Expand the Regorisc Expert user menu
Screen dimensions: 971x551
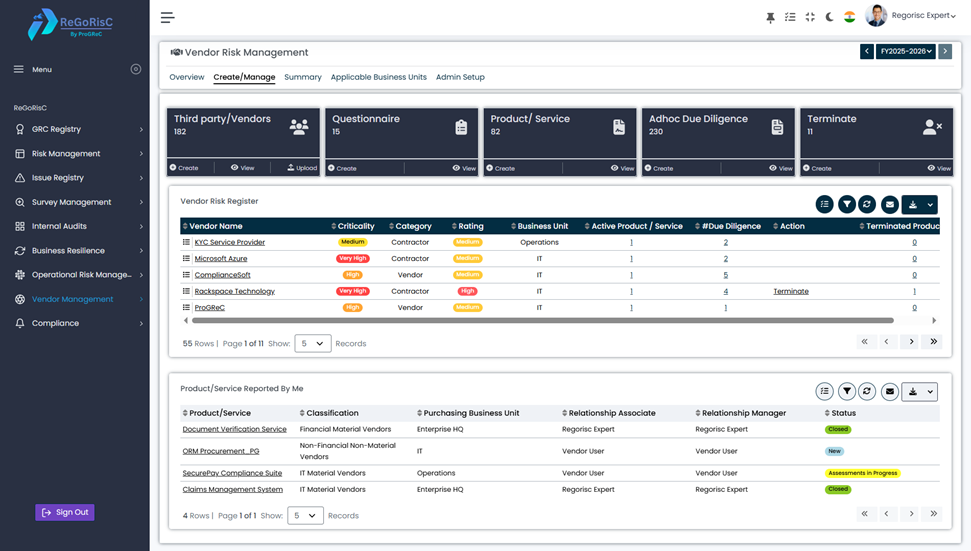pyautogui.click(x=922, y=16)
